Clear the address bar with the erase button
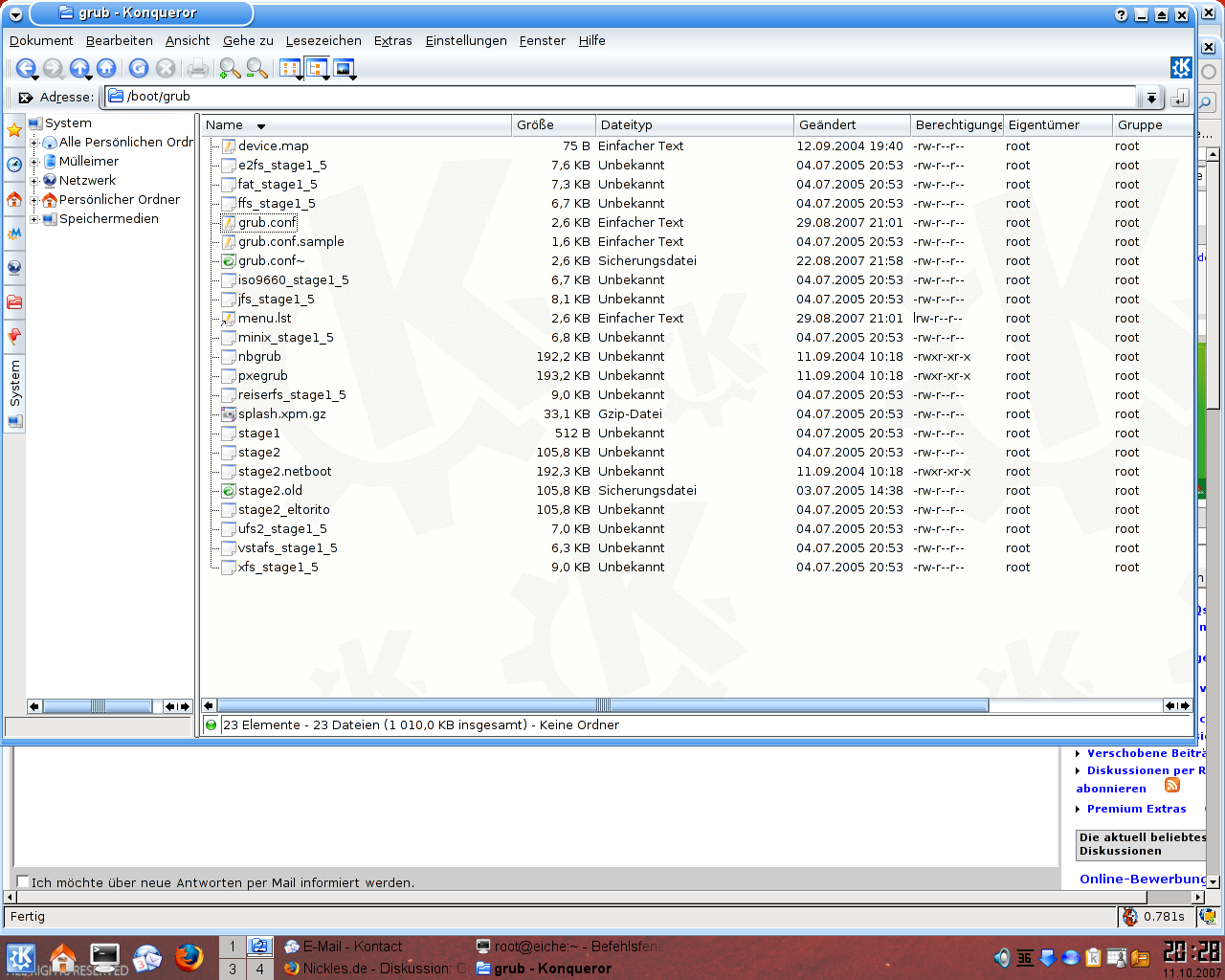The height and width of the screenshot is (980, 1225). point(26,98)
